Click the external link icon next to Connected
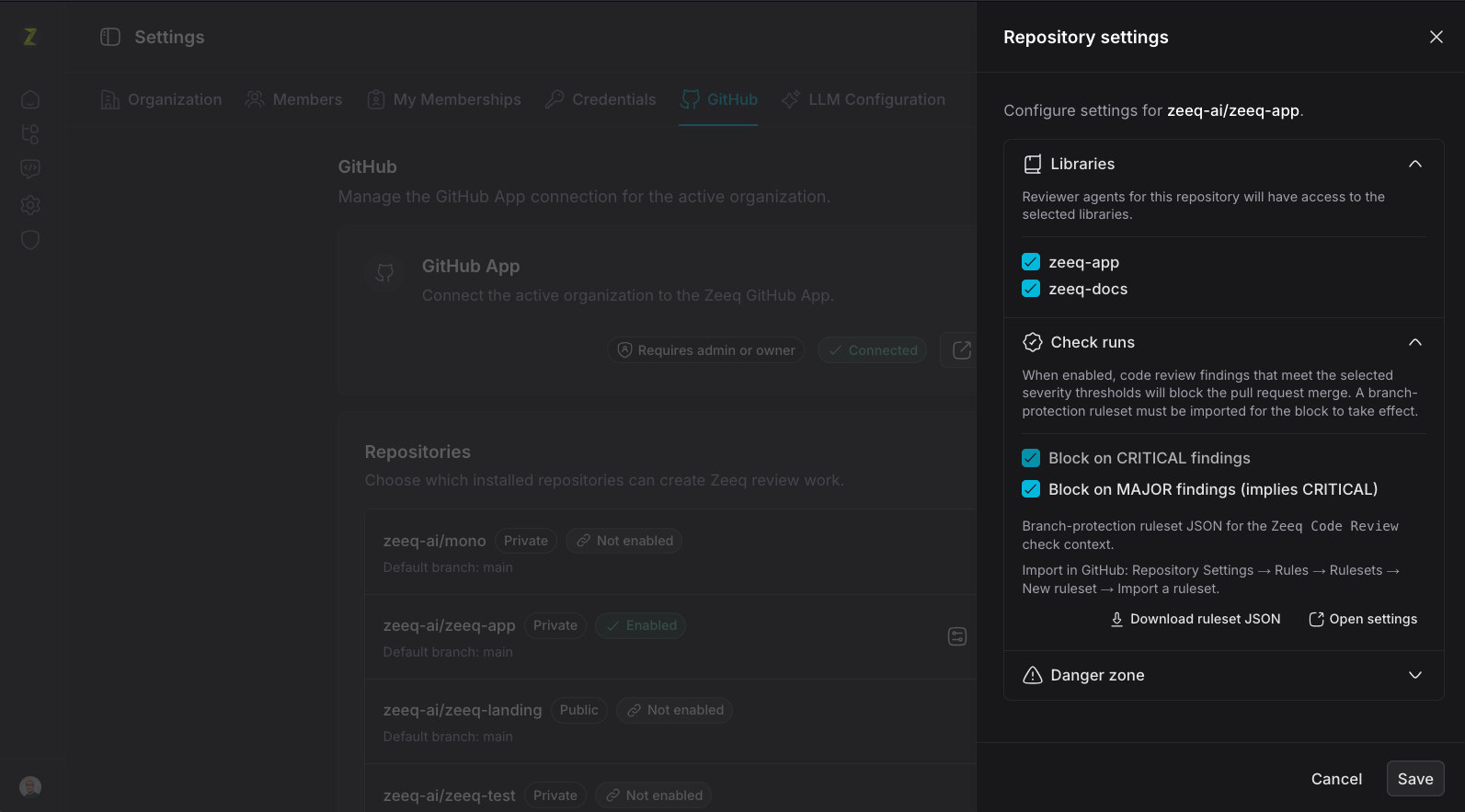Screen dimensions: 1465x812 point(962,350)
